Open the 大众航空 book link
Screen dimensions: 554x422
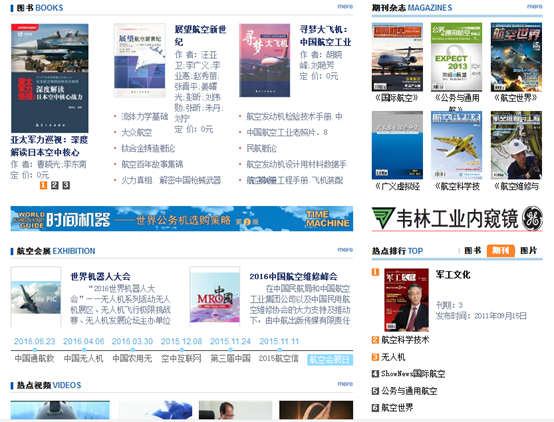pyautogui.click(x=137, y=133)
